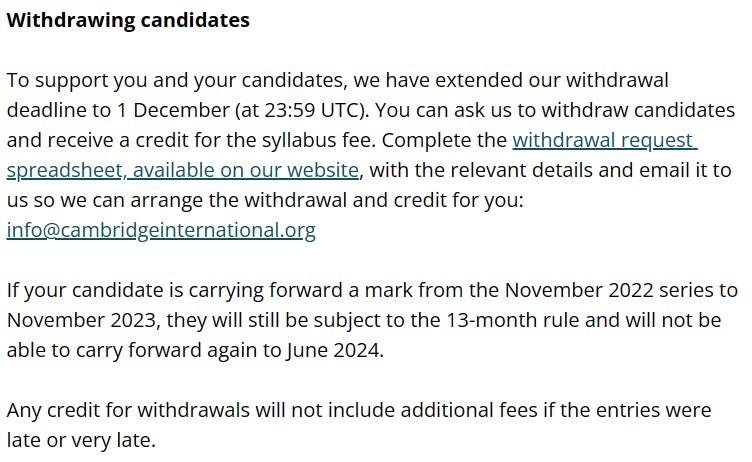The width and height of the screenshot is (752, 462).
Task: Click the 'available on our website' link text
Action: point(246,170)
